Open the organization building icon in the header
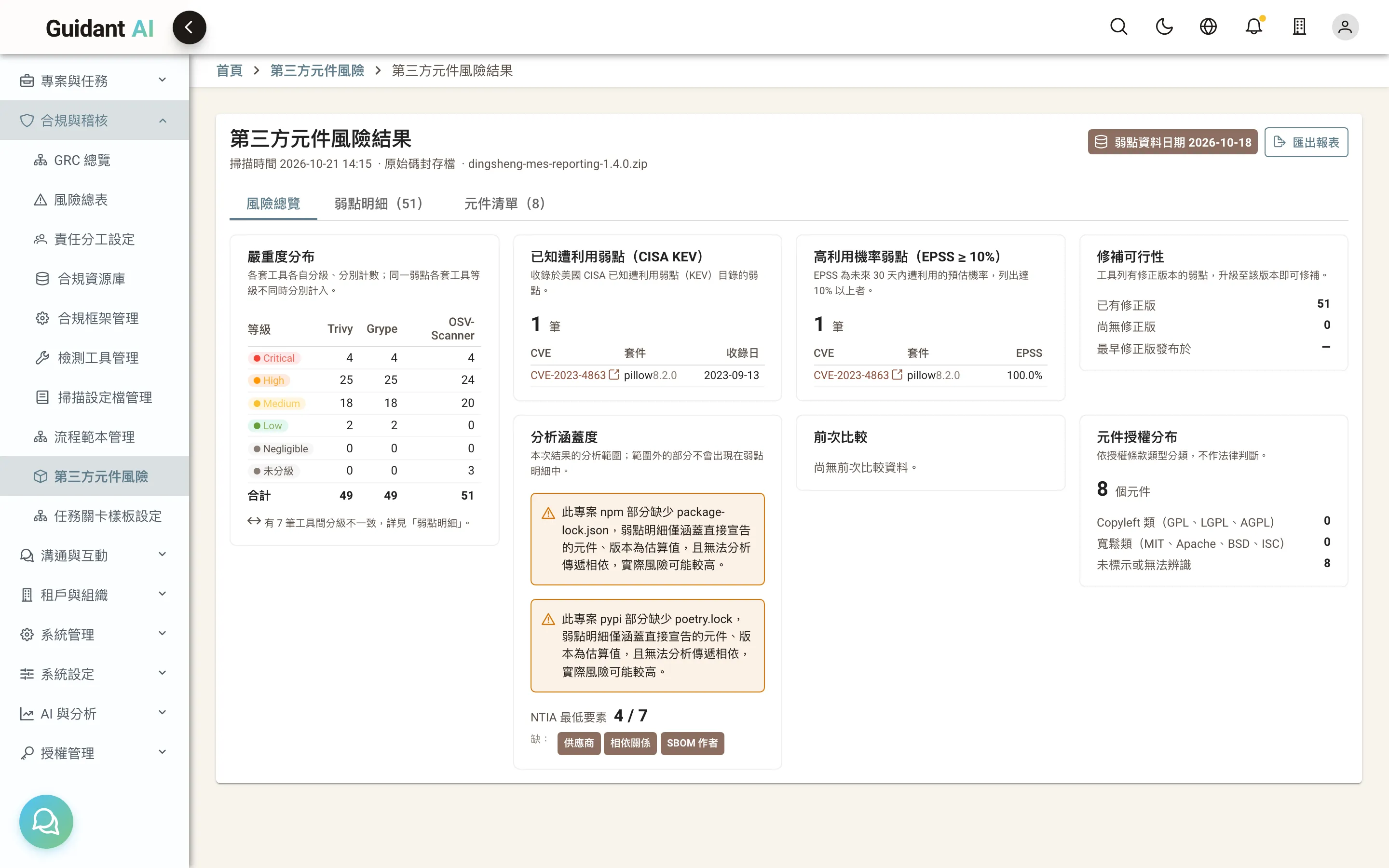The width and height of the screenshot is (1389, 868). (1299, 27)
